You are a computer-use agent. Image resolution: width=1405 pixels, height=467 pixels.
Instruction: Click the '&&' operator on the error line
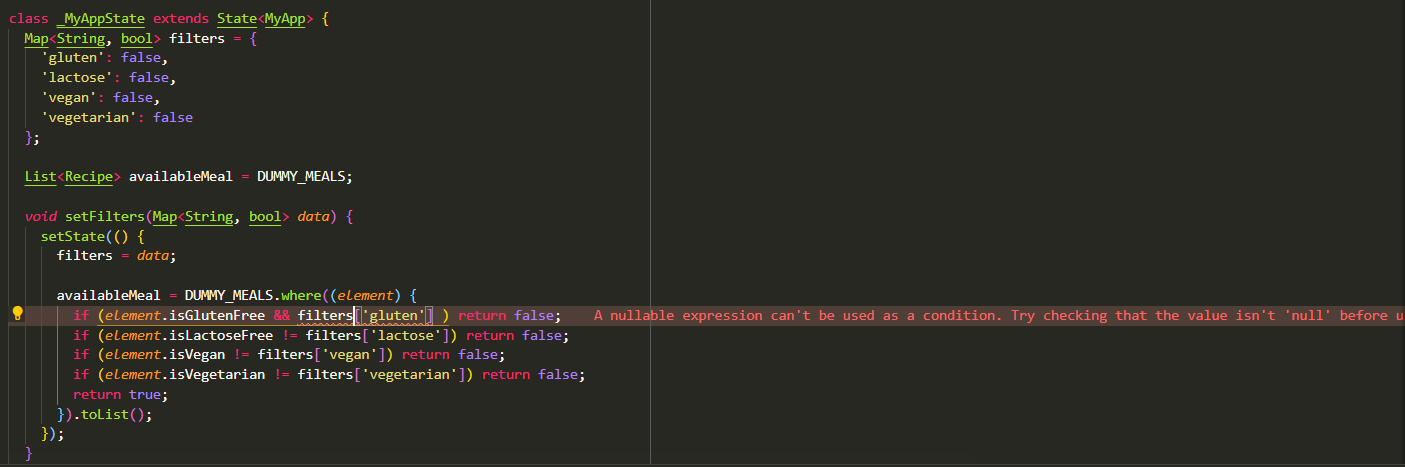tap(281, 316)
